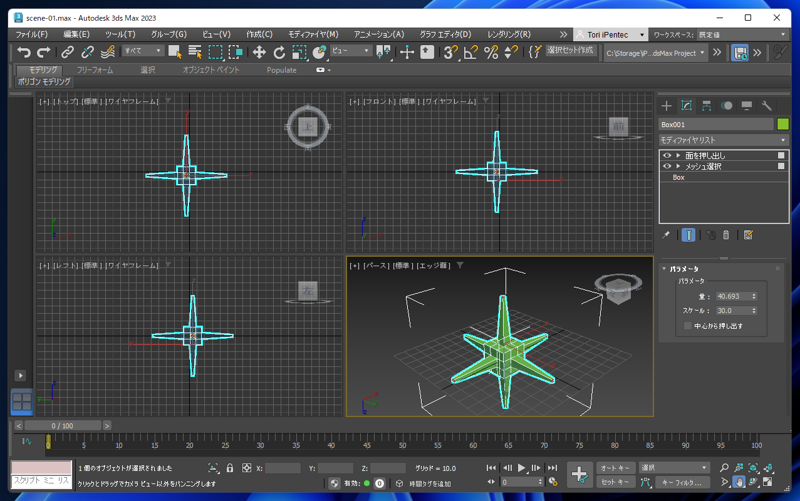Click the 量 value field showing 40.693
This screenshot has height=501, width=800.
pyautogui.click(x=733, y=296)
